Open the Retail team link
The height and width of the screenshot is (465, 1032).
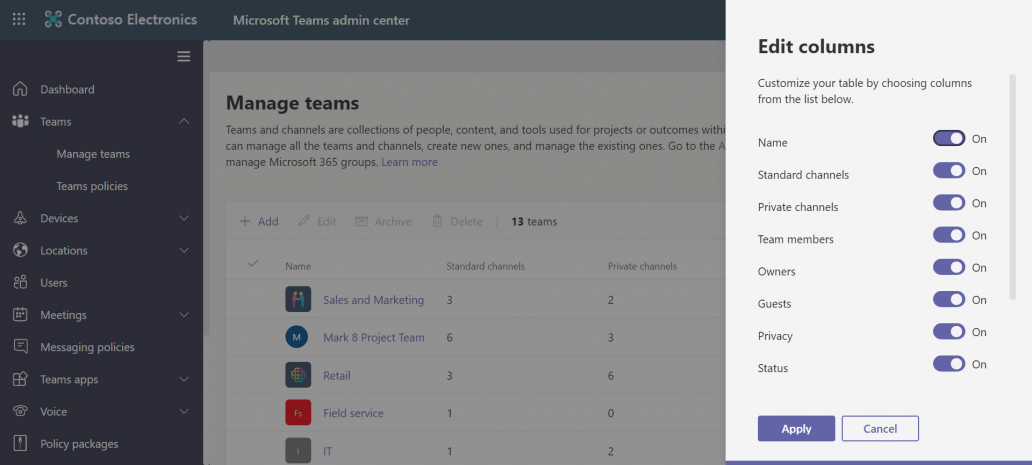336,375
